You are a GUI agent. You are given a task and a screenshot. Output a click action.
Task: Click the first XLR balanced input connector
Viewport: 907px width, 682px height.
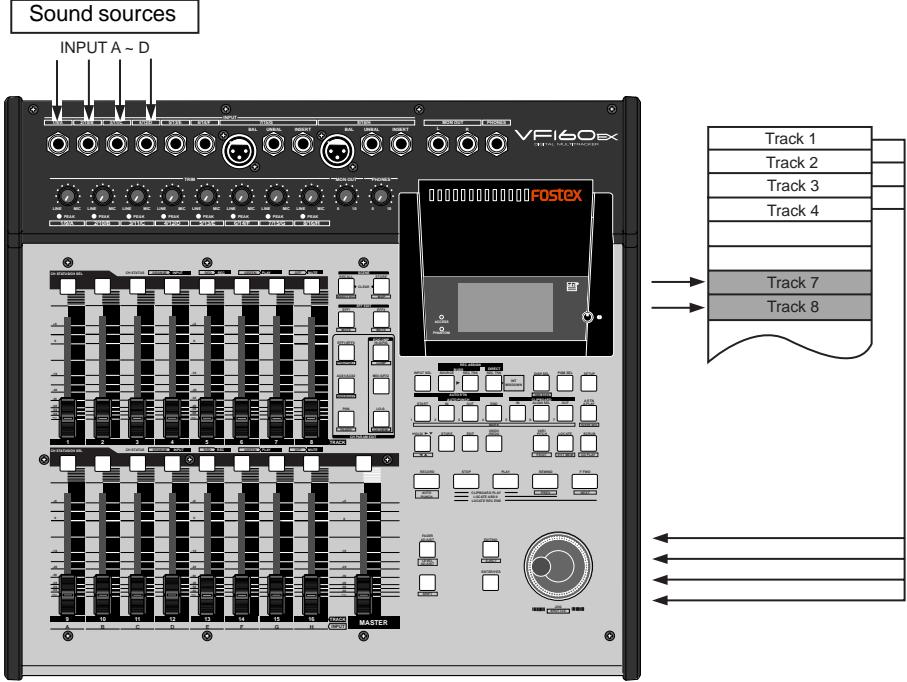pyautogui.click(x=239, y=150)
